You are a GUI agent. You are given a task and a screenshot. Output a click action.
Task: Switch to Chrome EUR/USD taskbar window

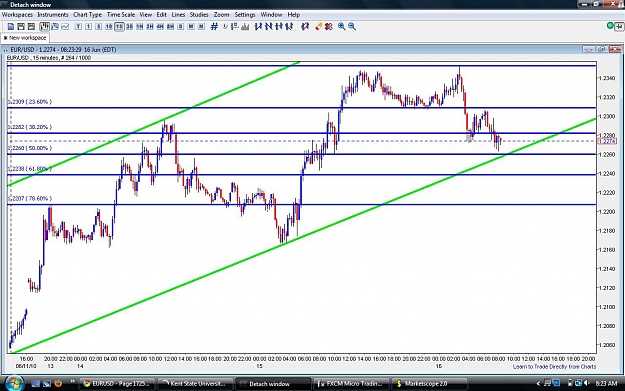point(117,384)
